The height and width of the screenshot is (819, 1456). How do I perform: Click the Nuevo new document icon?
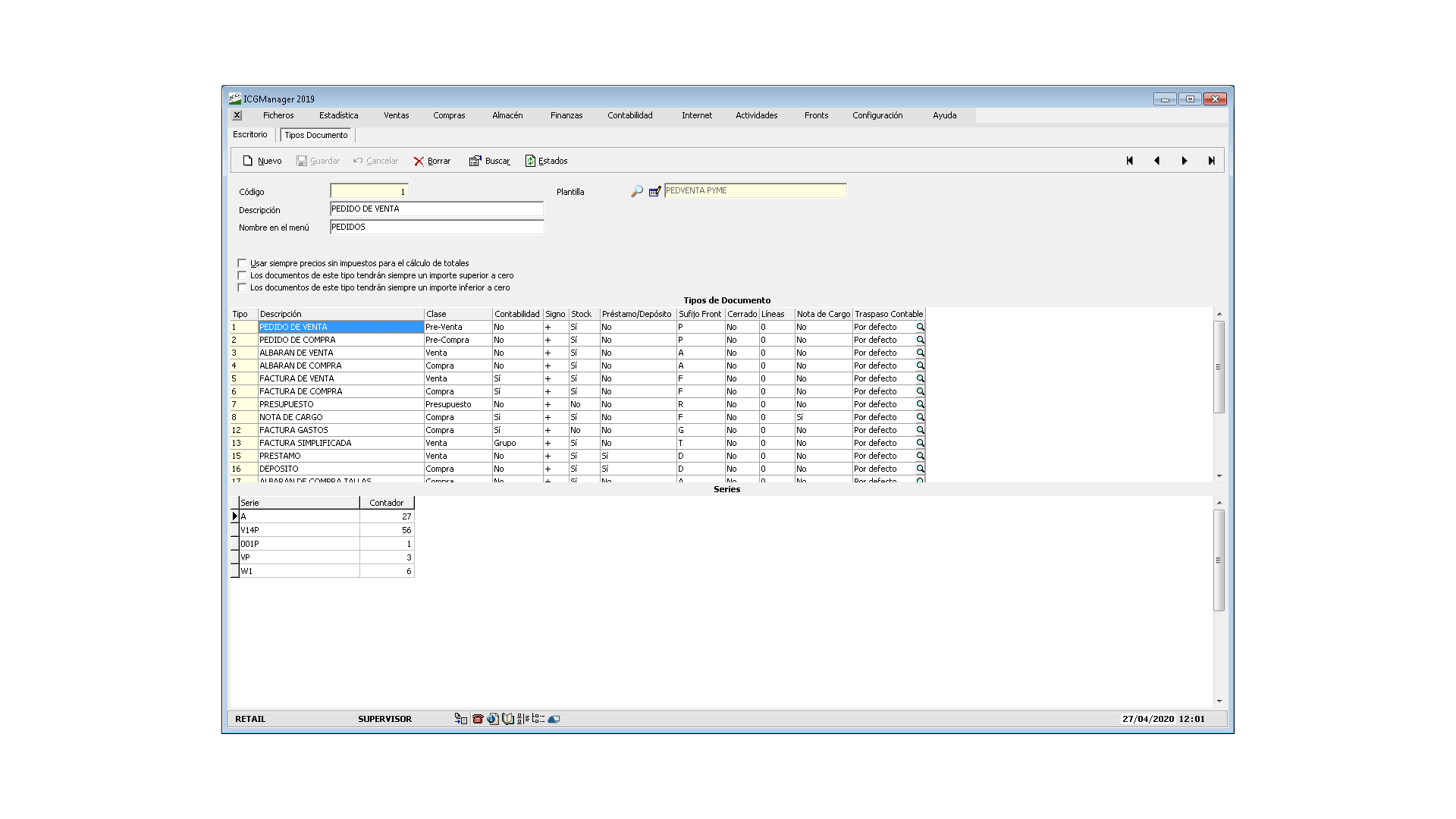(247, 161)
